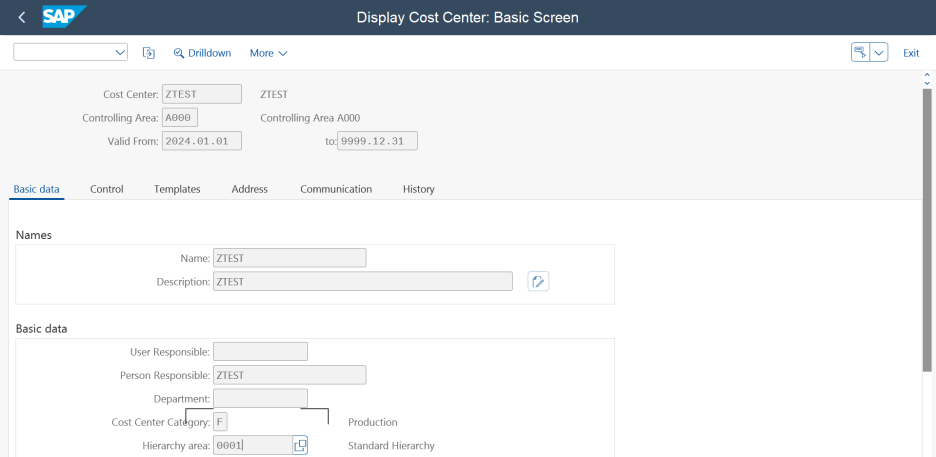Click the vertical scrollbar
Viewport: 936px width, 457px height.
click(x=927, y=230)
